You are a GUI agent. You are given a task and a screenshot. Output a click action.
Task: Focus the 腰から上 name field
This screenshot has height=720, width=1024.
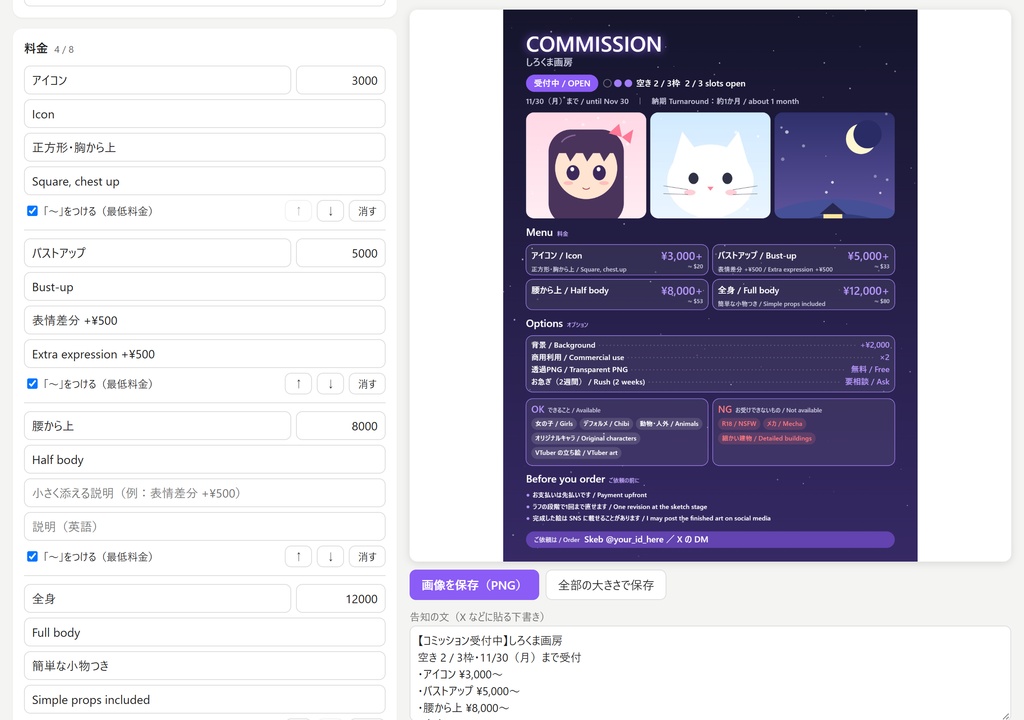tap(157, 426)
